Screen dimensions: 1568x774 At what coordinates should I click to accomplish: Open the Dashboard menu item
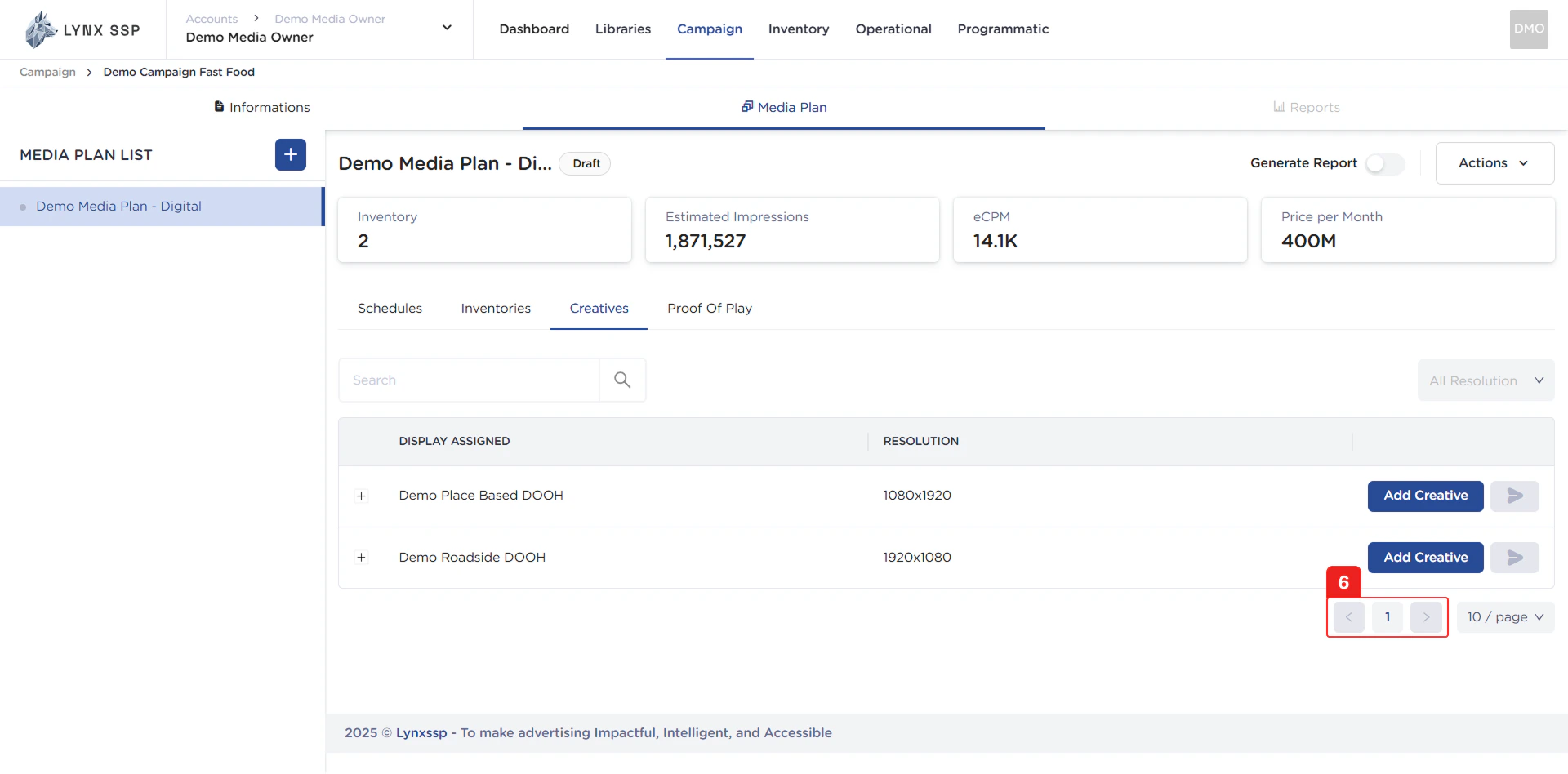(x=533, y=29)
